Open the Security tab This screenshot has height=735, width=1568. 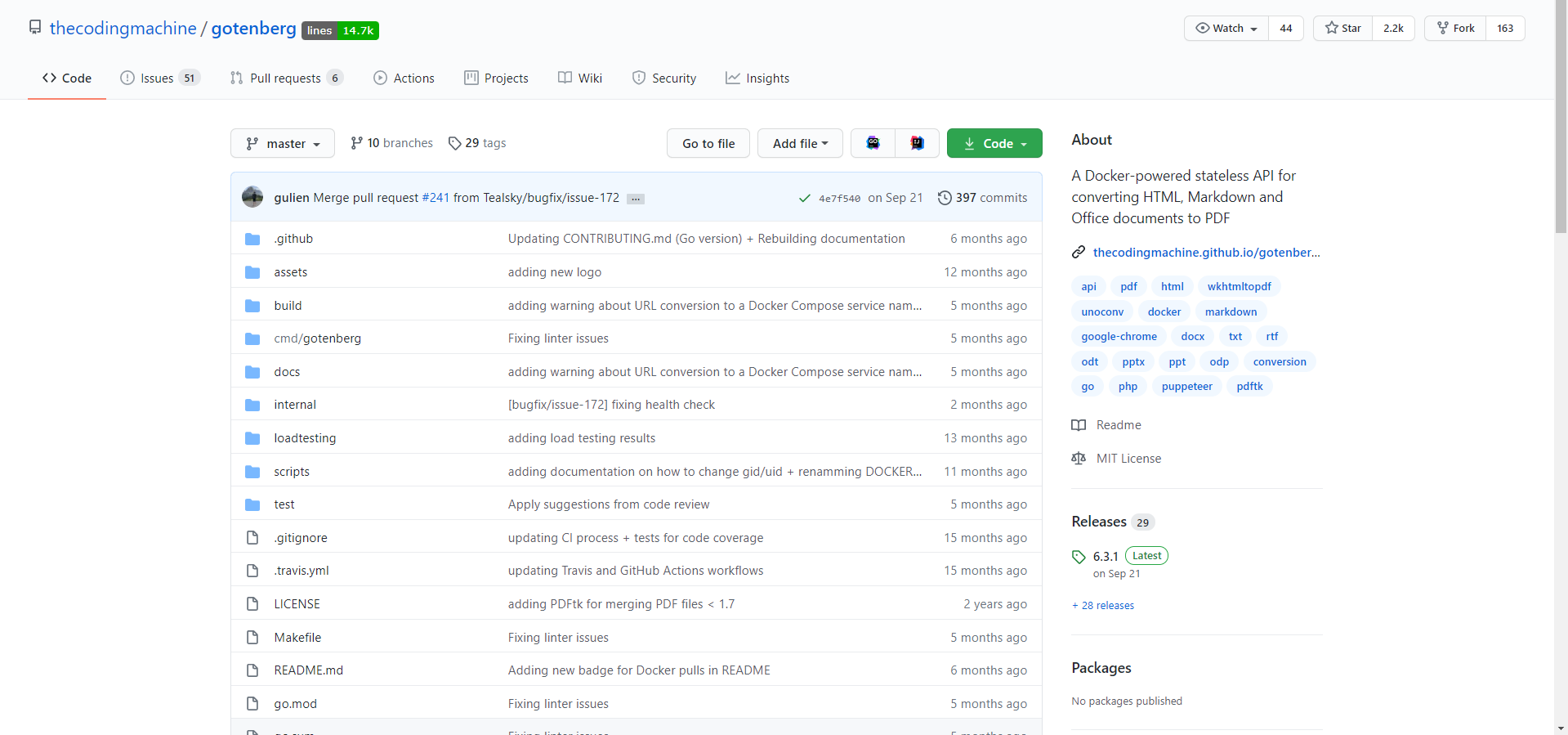(x=664, y=78)
